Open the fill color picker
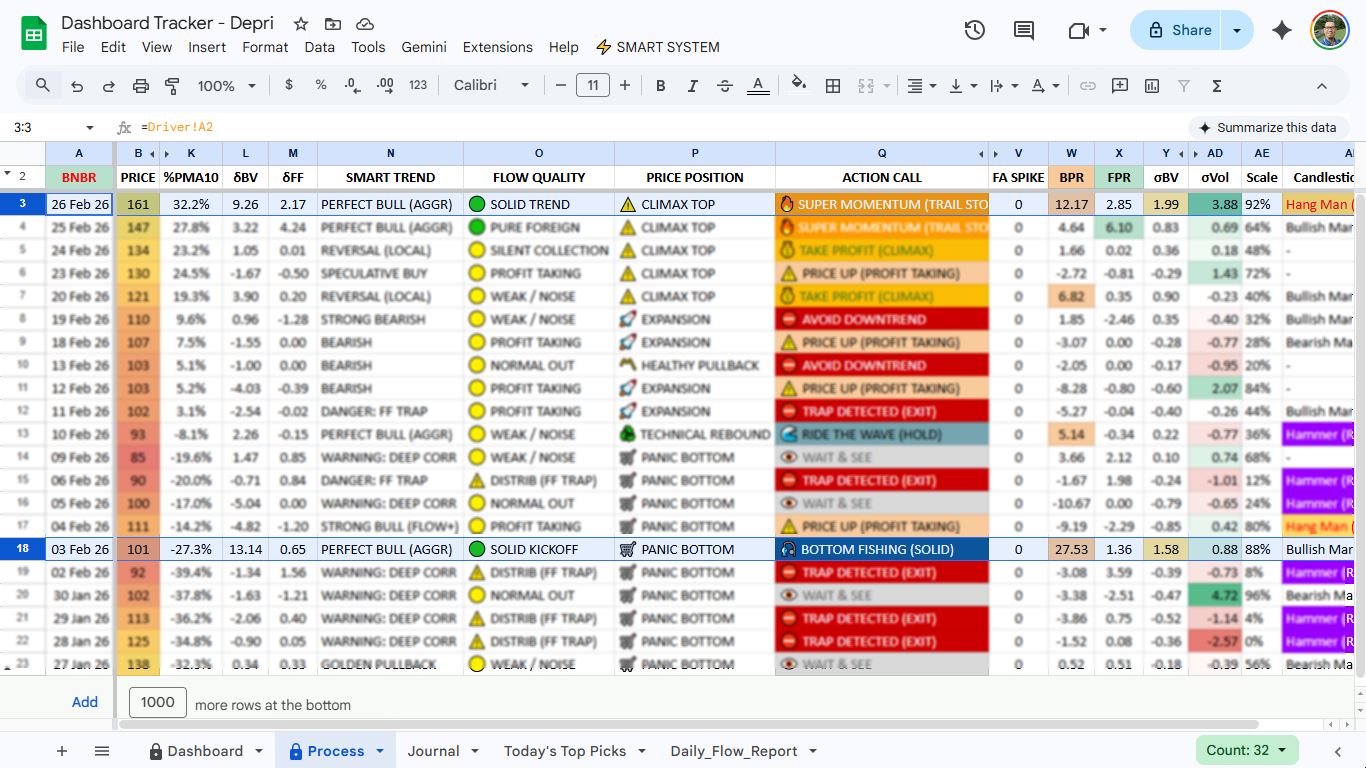The image size is (1366, 768). [x=798, y=86]
